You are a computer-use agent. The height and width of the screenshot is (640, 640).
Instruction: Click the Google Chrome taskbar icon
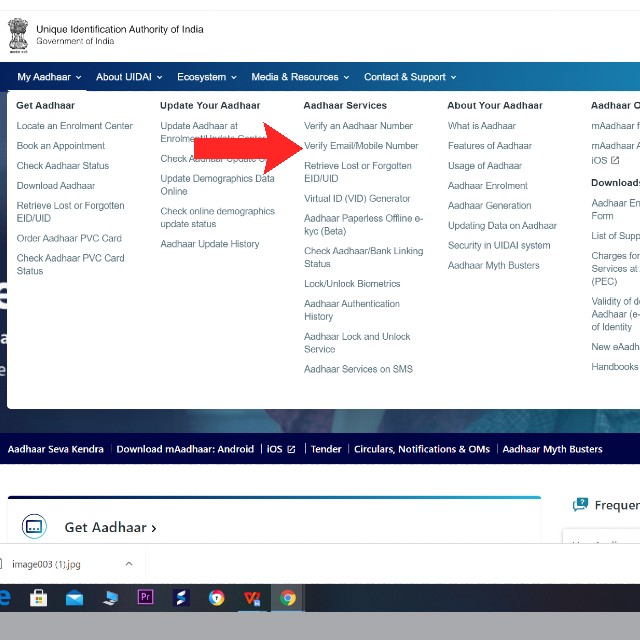[x=287, y=598]
